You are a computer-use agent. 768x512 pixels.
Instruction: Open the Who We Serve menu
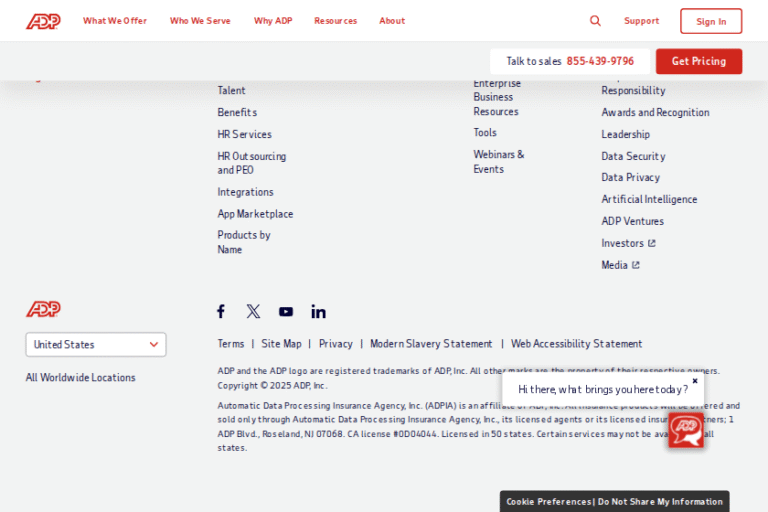tap(200, 21)
